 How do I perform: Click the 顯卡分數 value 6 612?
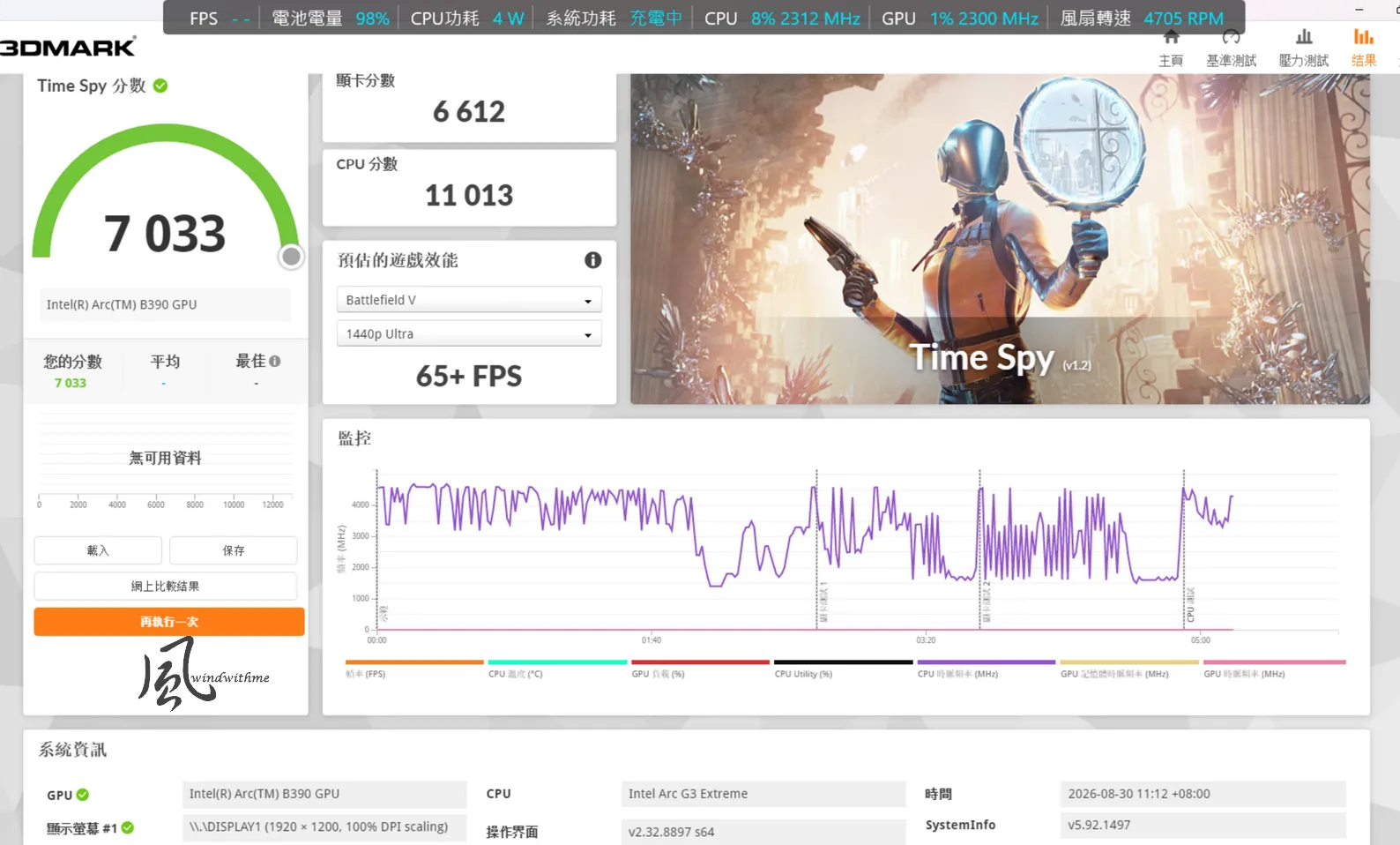tap(469, 112)
